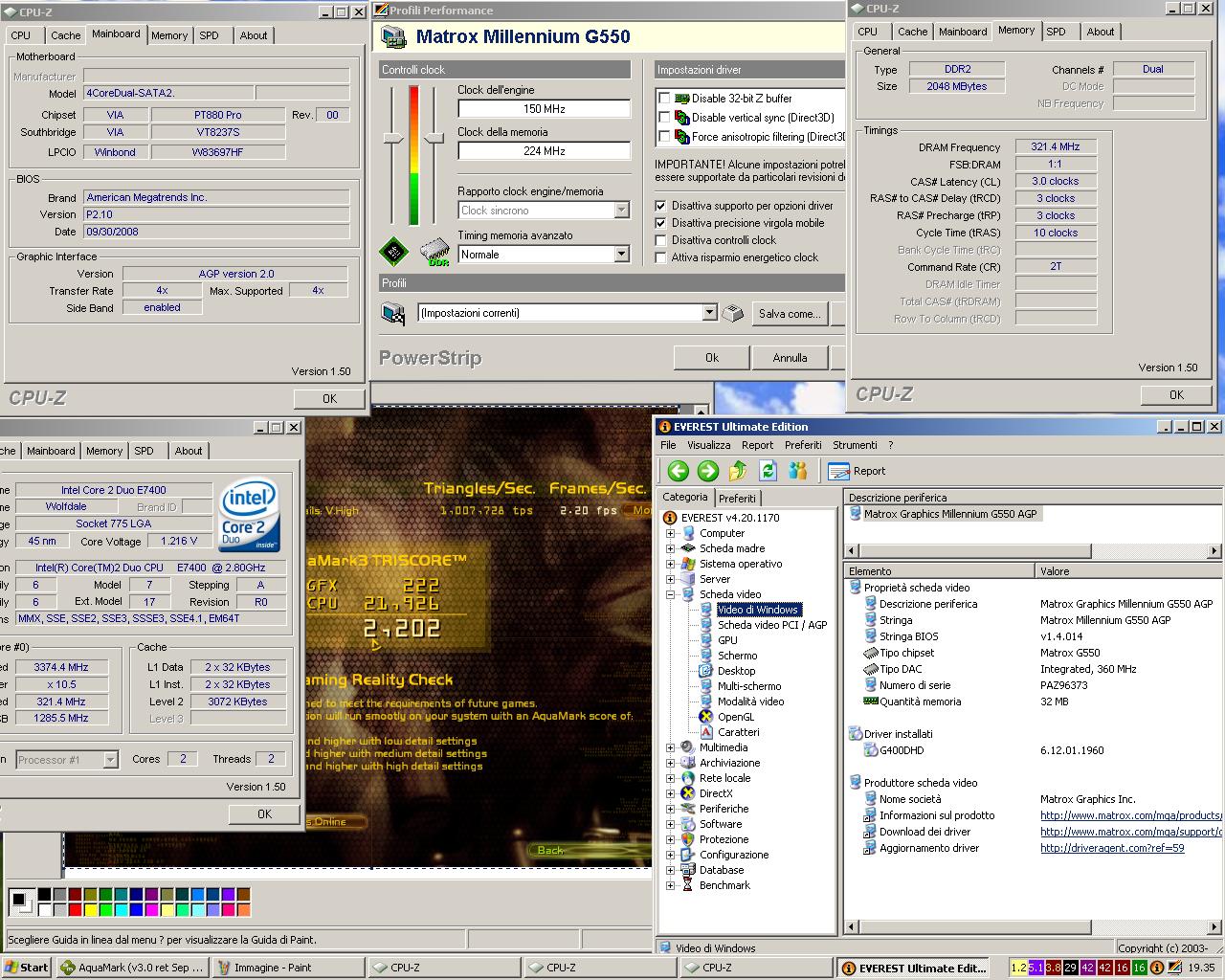Toggle Disable vertical sync (Direct3D) checkbox

(x=664, y=117)
